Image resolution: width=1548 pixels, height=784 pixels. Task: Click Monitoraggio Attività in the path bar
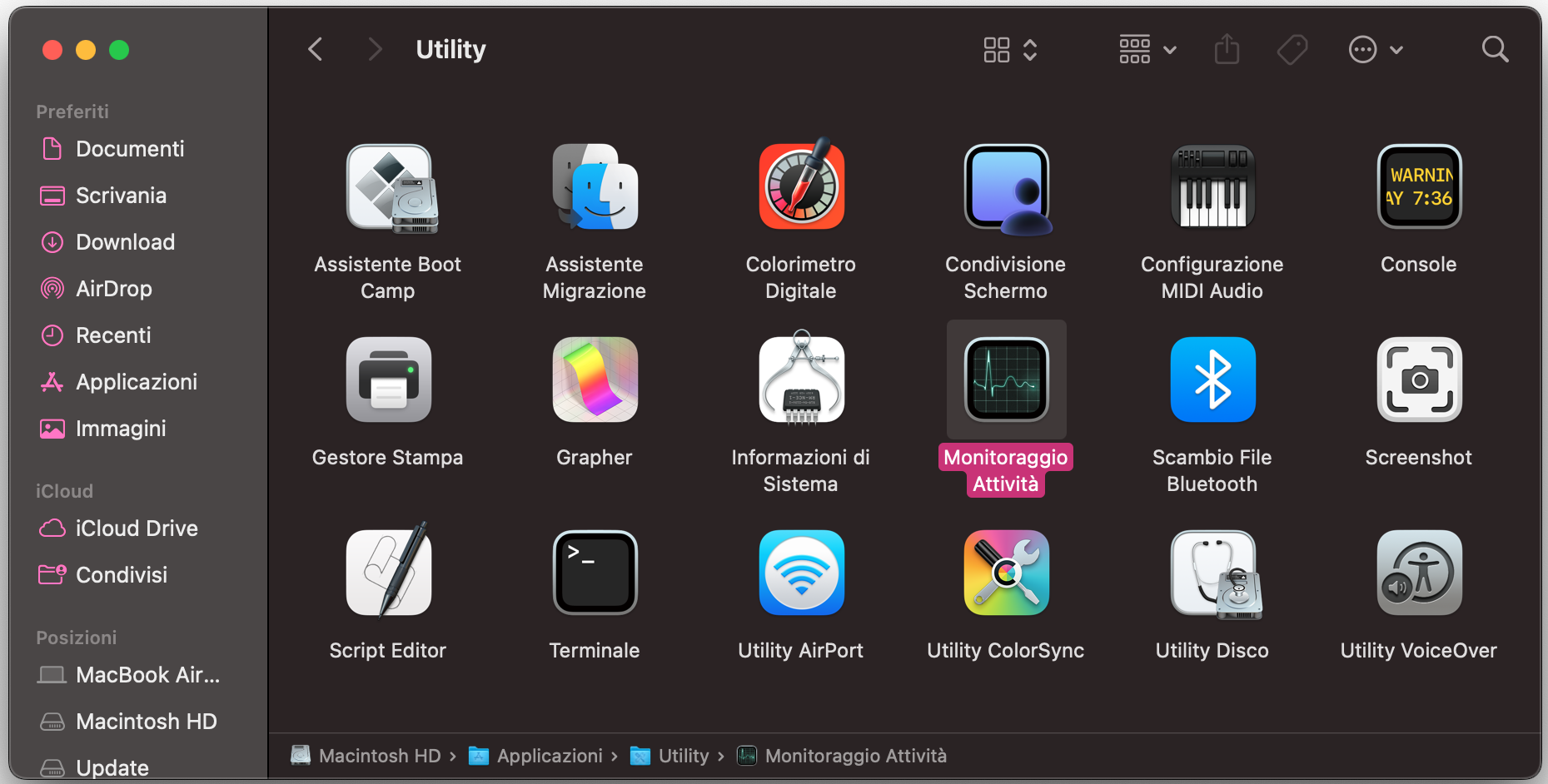(x=842, y=756)
